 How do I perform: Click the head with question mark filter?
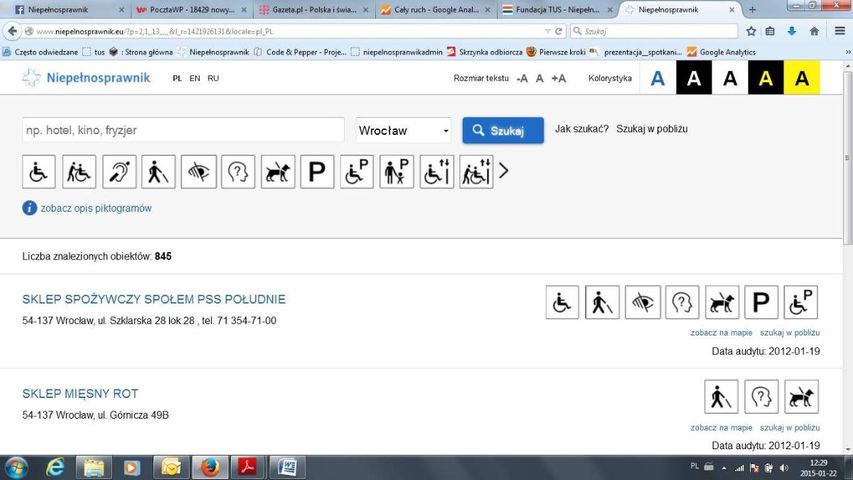click(x=238, y=172)
